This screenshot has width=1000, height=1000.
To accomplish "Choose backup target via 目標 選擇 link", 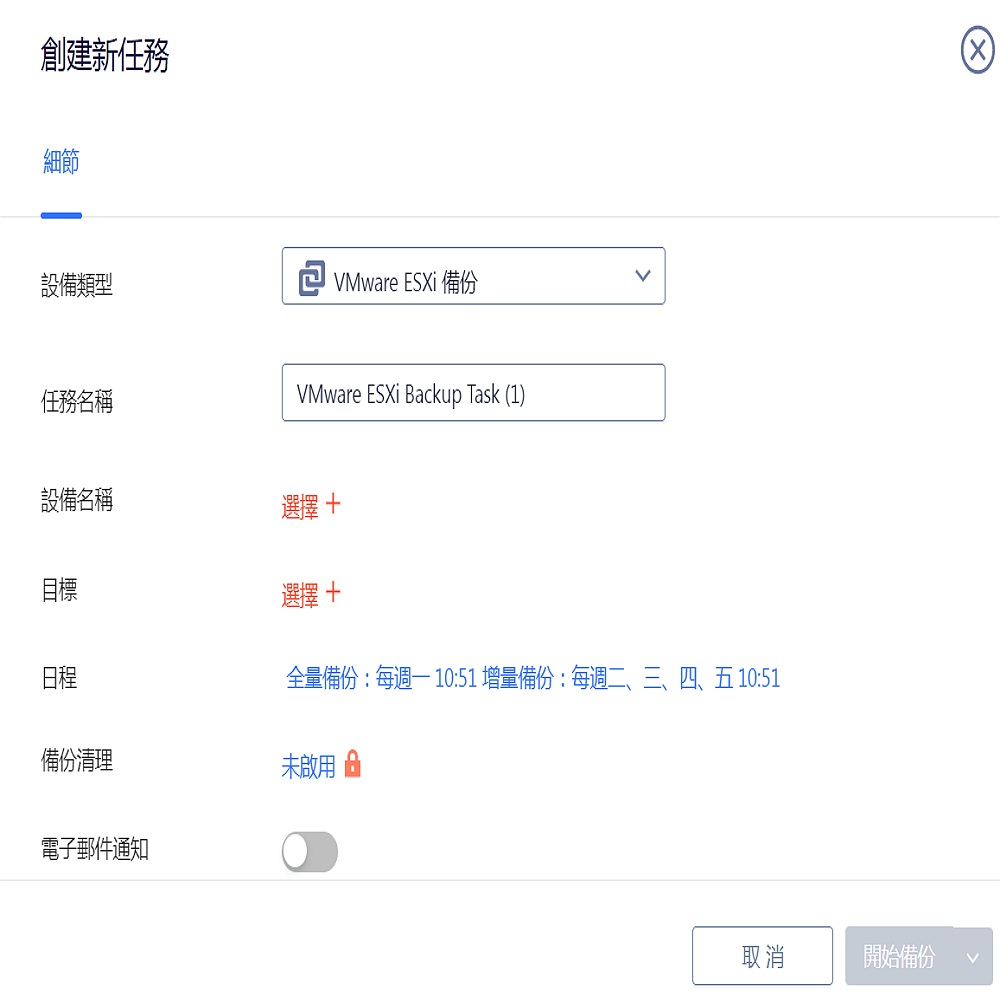I will (x=300, y=595).
